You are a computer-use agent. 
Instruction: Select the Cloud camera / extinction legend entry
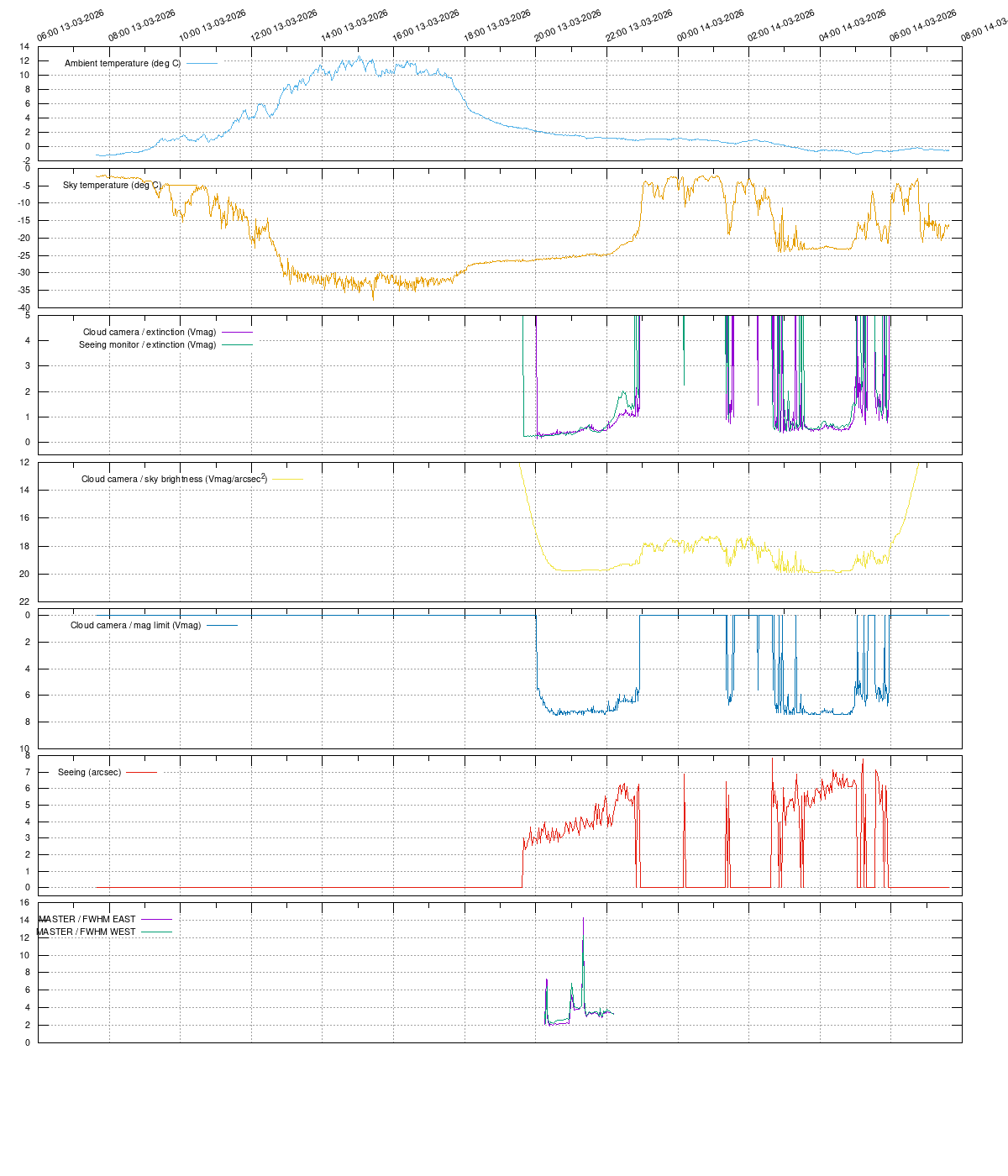(x=149, y=333)
